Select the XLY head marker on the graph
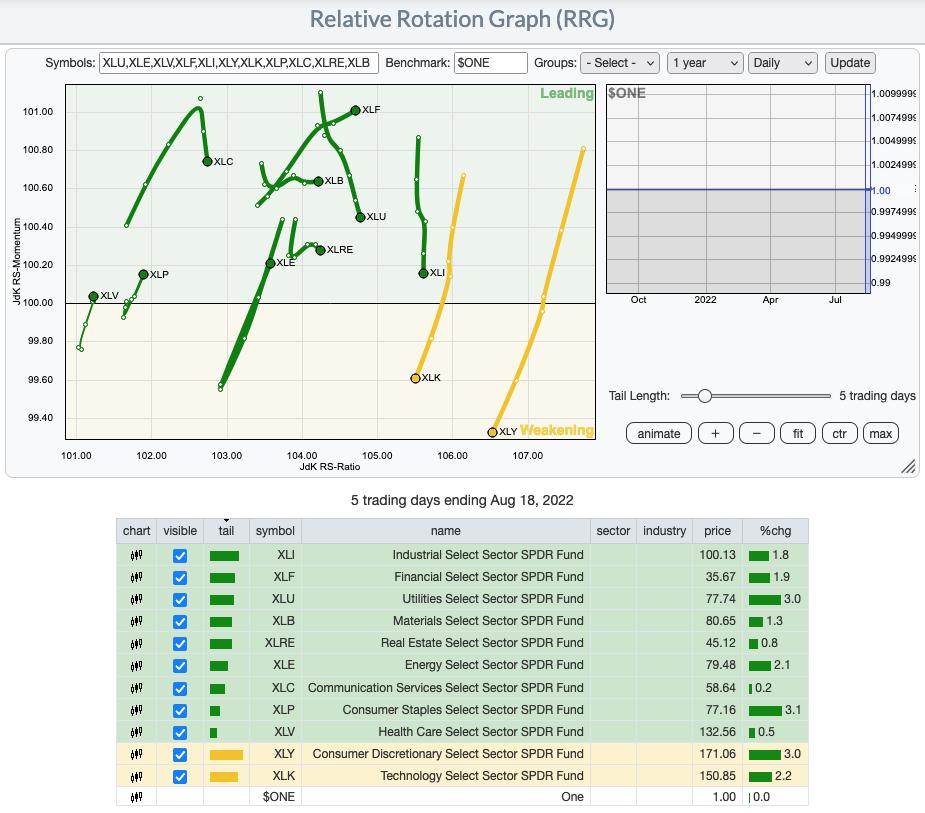925x813 pixels. click(x=493, y=432)
